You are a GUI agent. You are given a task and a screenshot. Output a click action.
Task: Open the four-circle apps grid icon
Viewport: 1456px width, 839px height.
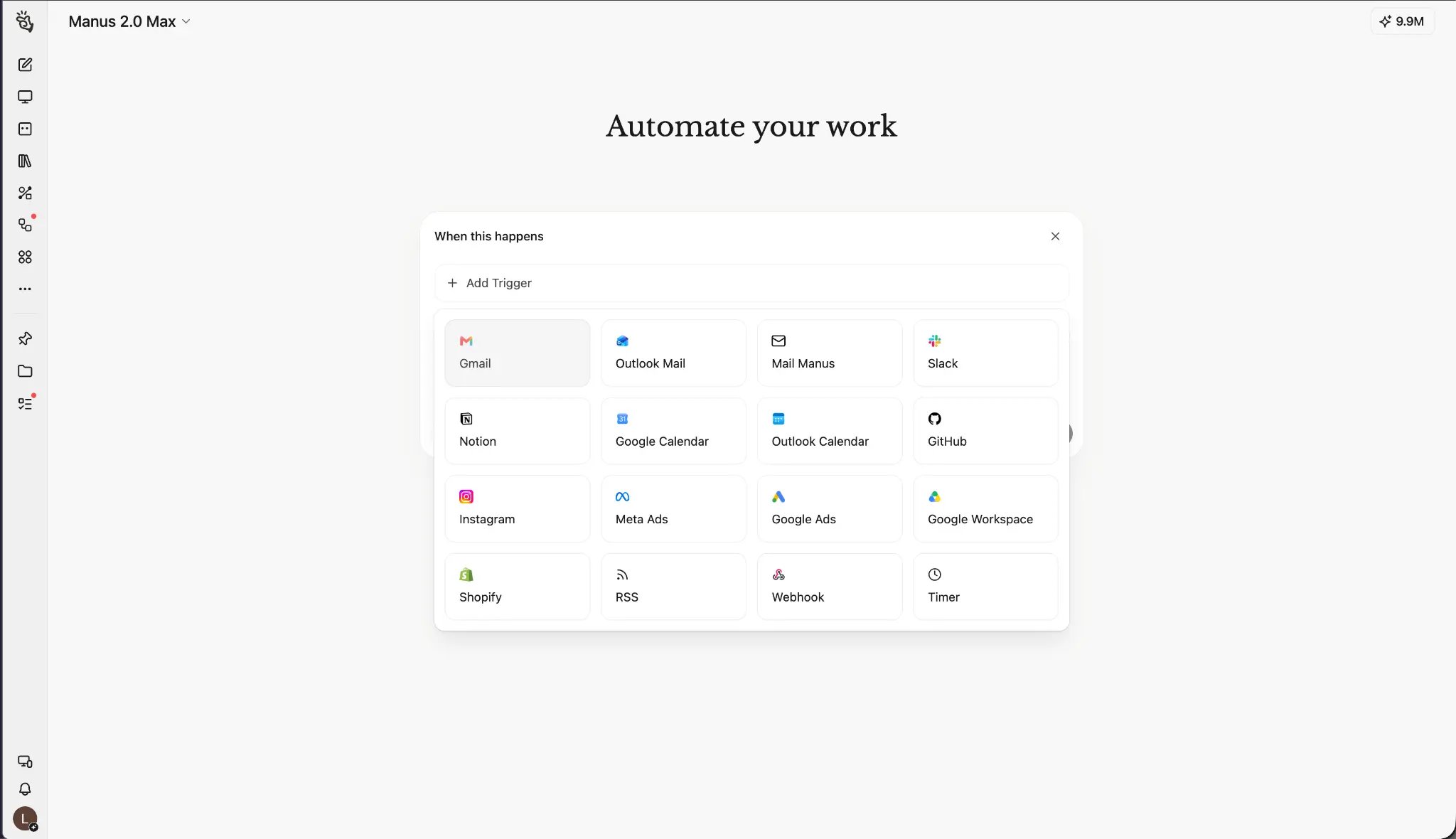click(x=25, y=257)
